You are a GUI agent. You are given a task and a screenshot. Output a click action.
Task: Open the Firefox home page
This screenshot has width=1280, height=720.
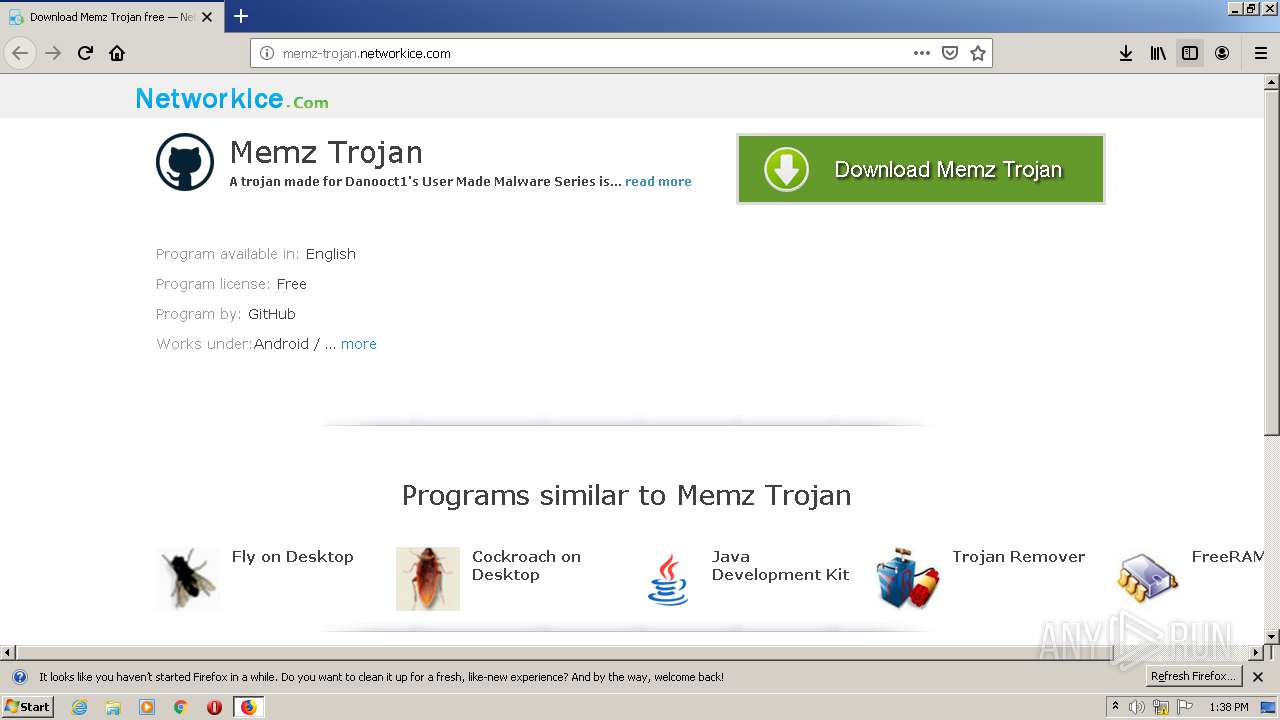point(117,53)
